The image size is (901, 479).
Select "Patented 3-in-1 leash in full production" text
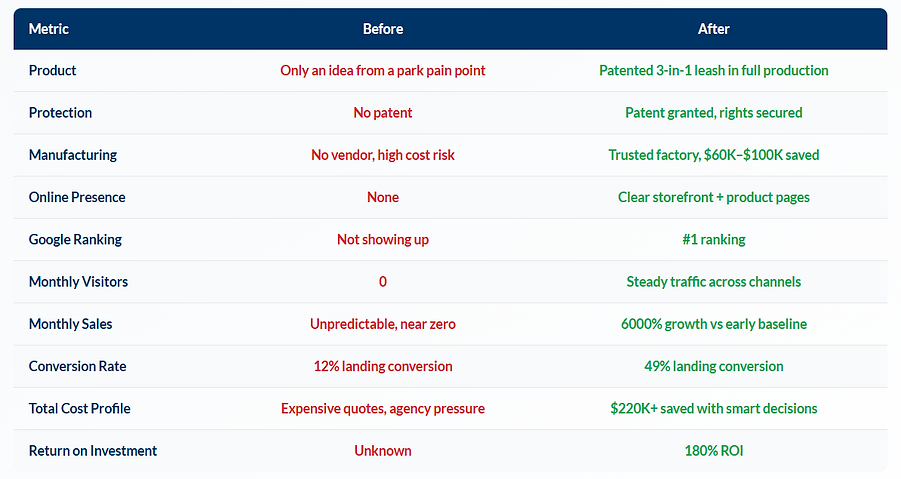coord(713,71)
